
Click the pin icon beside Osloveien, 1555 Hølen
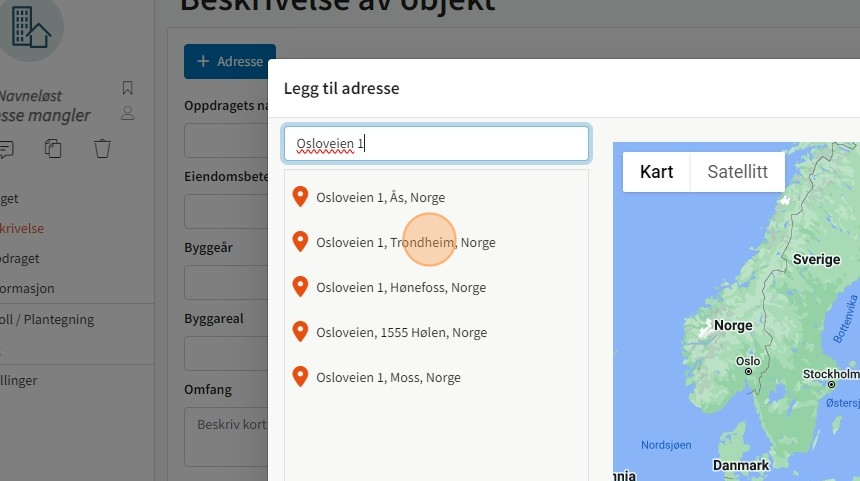[300, 332]
